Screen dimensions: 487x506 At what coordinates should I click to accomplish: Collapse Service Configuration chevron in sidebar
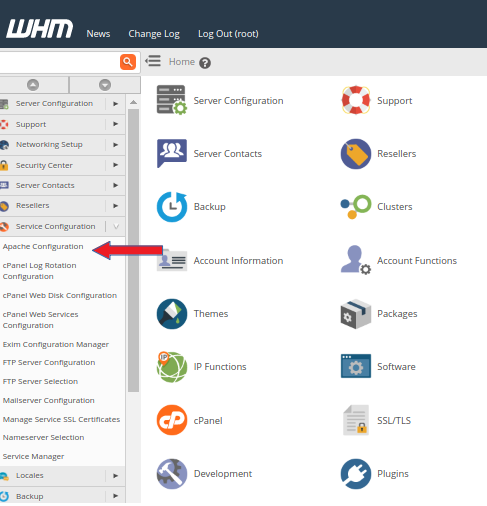pyautogui.click(x=116, y=226)
